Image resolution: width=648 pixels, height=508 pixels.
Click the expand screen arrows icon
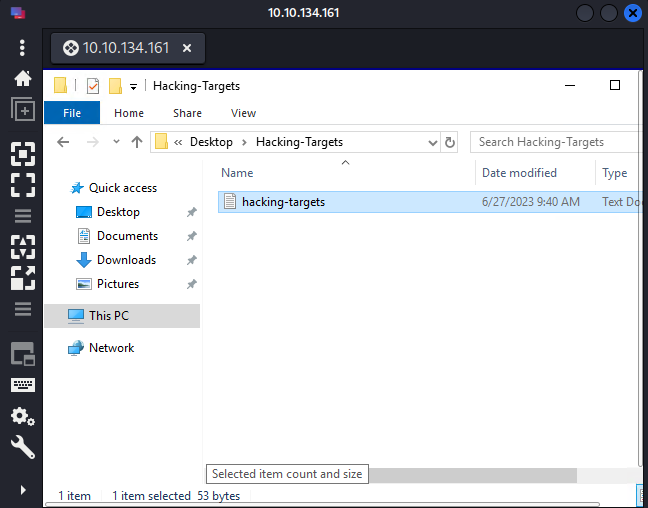pos(23,277)
